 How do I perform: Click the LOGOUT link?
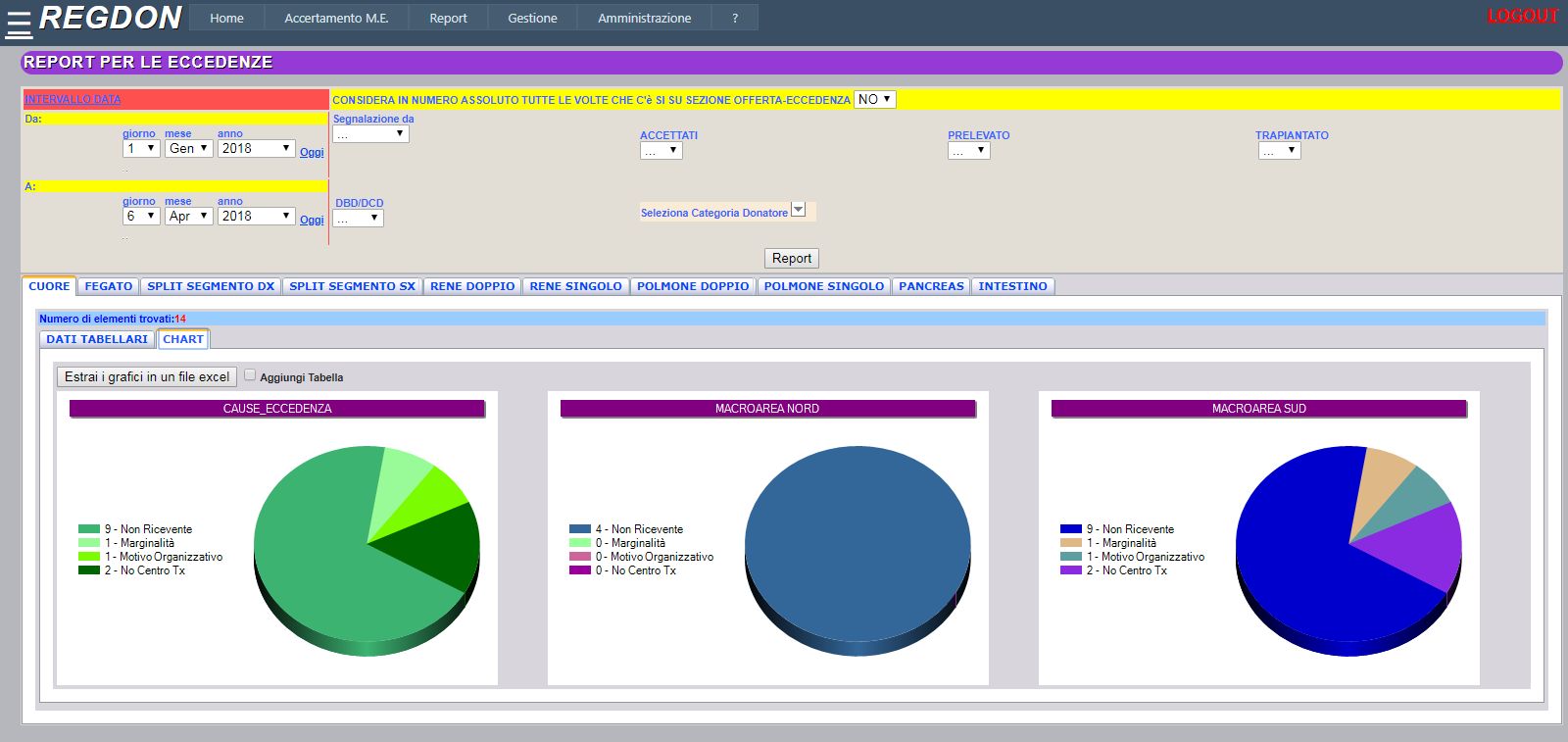pyautogui.click(x=1522, y=16)
